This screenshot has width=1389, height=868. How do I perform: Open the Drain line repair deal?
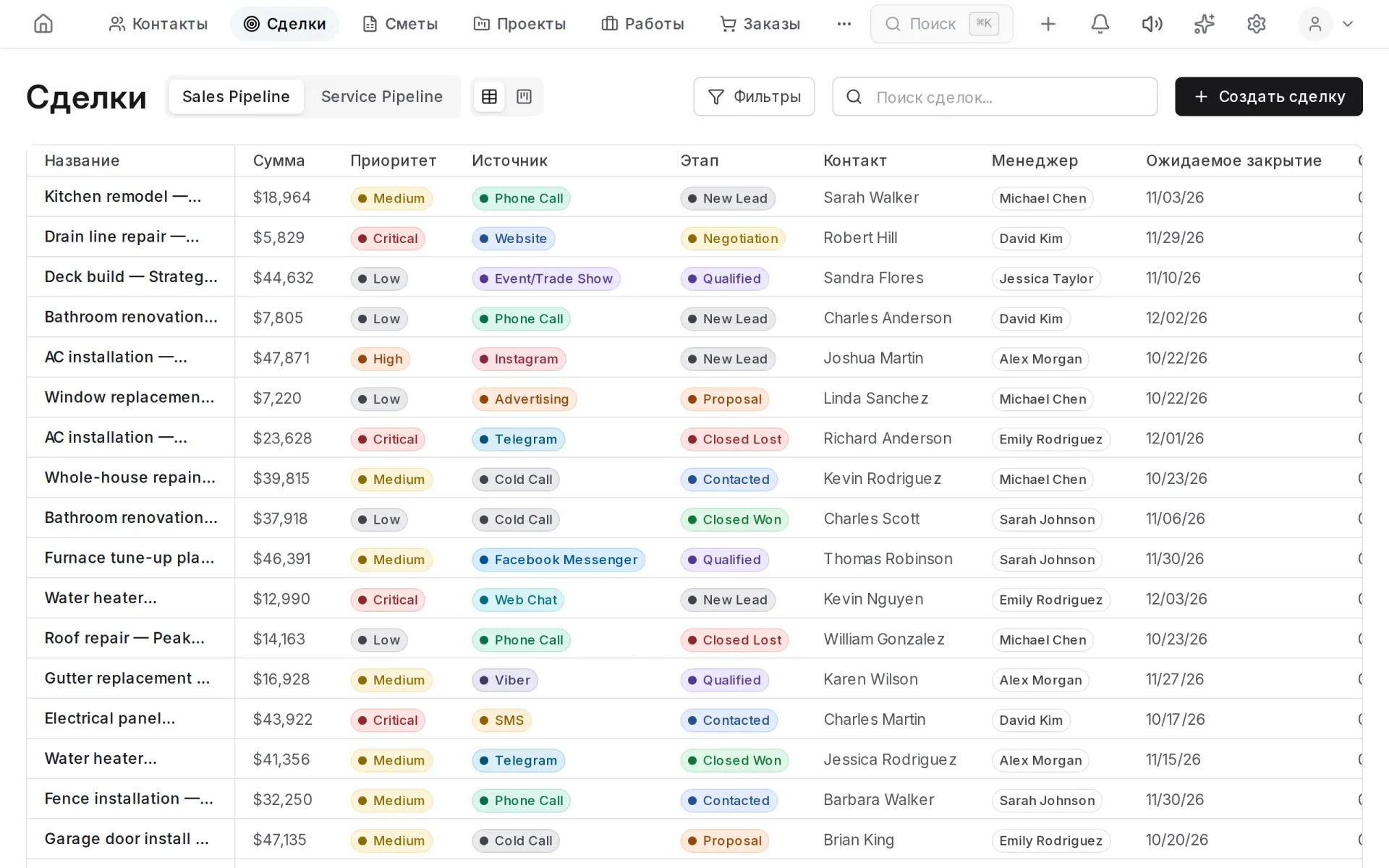coord(122,237)
